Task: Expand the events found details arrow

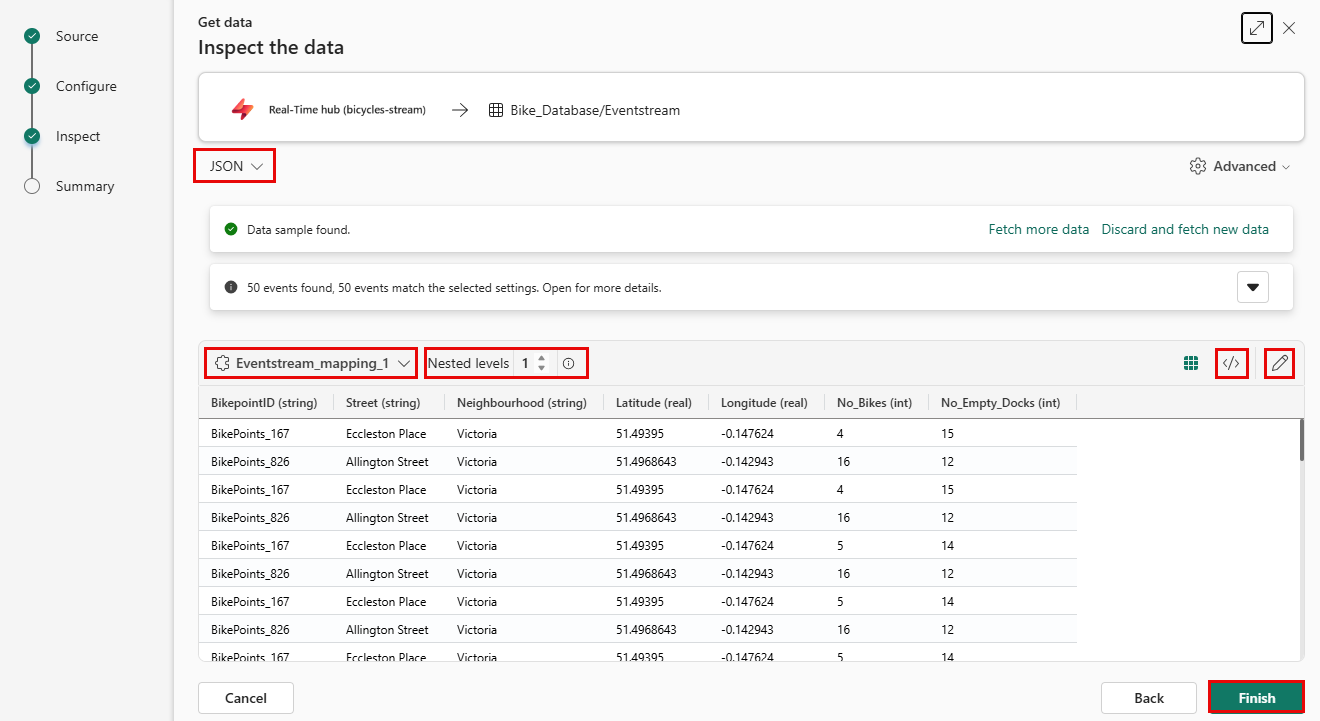Action: [x=1252, y=288]
